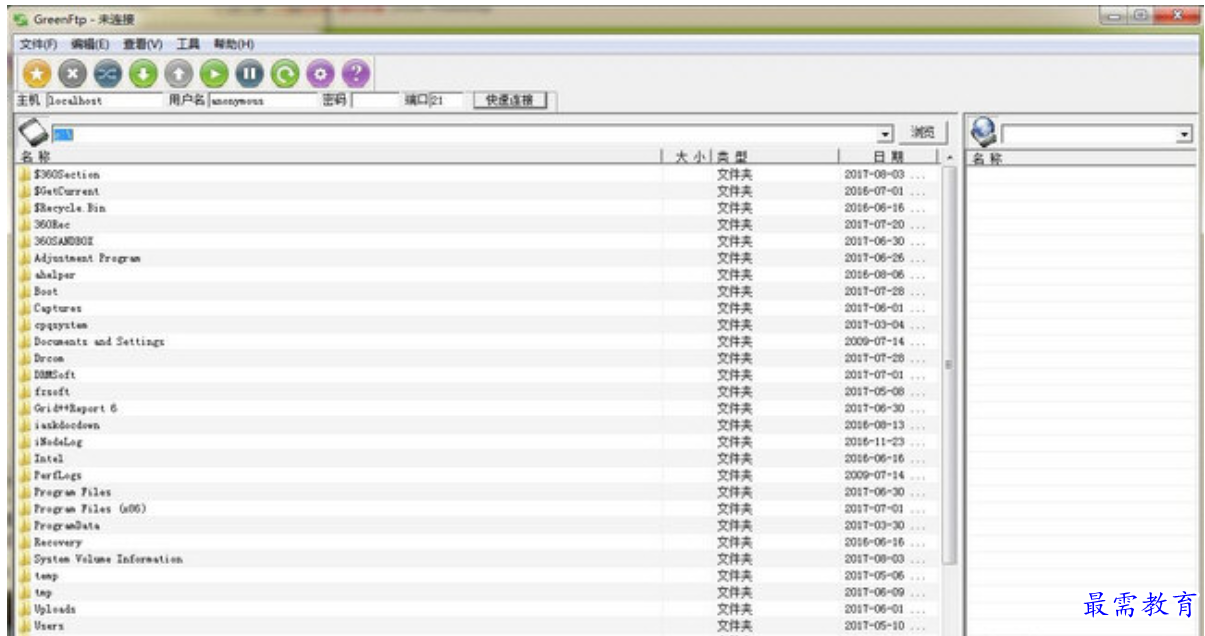Viewport: 1205px width, 636px height.
Task: Open the 查看(V) menu
Action: [142, 44]
